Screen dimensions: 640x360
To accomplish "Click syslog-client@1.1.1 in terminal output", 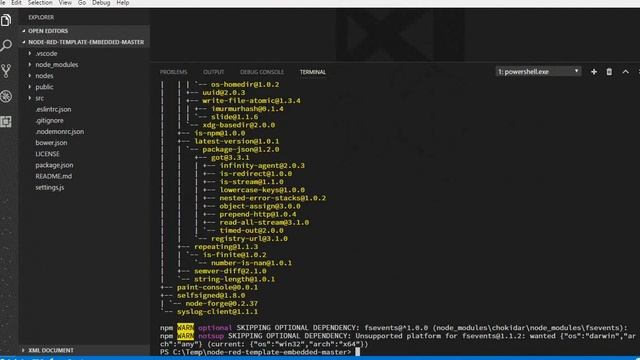I will (217, 312).
